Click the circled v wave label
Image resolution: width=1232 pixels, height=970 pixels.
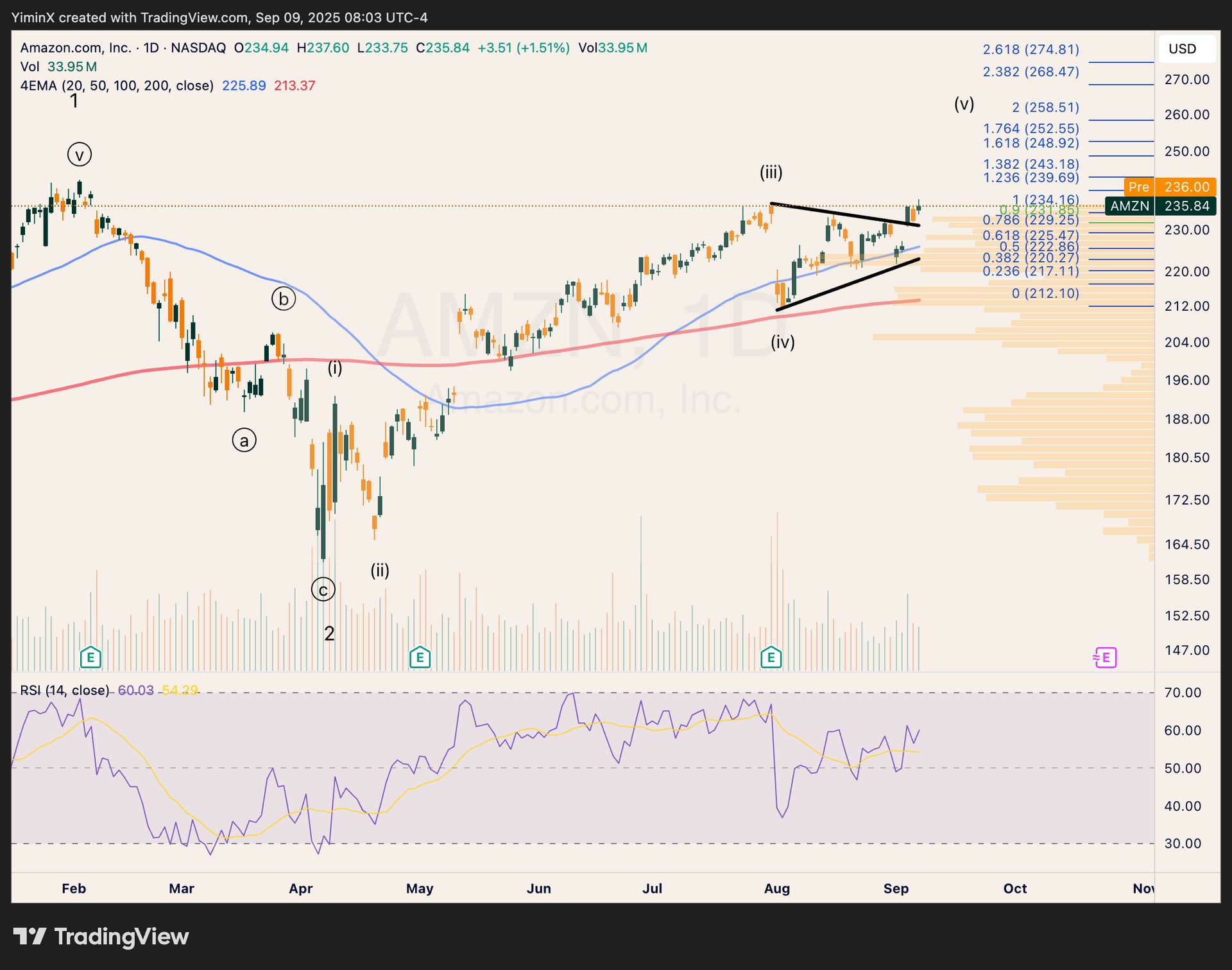pos(80,155)
